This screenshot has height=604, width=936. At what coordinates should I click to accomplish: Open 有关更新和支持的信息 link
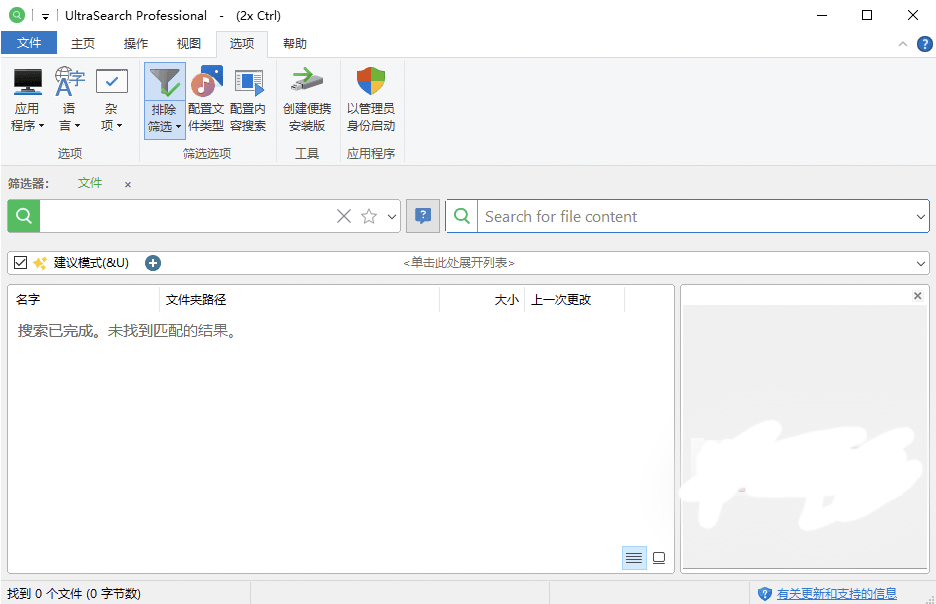(x=836, y=594)
